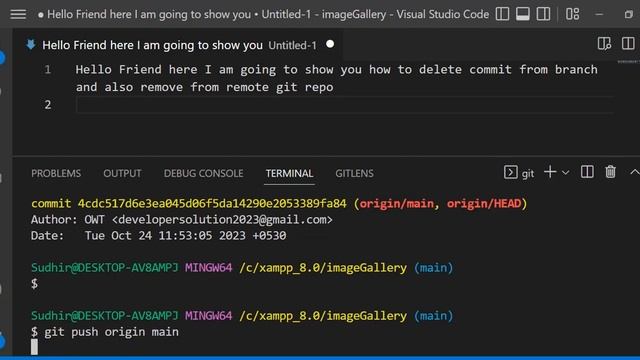Click the git terminal shell indicator
This screenshot has height=360, width=640.
(519, 173)
